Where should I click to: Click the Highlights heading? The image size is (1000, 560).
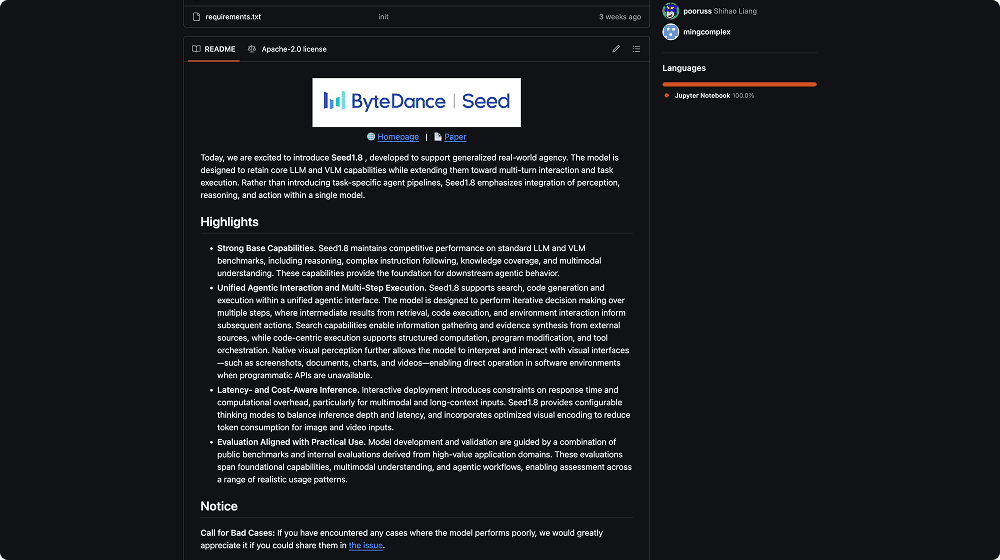[x=230, y=222]
